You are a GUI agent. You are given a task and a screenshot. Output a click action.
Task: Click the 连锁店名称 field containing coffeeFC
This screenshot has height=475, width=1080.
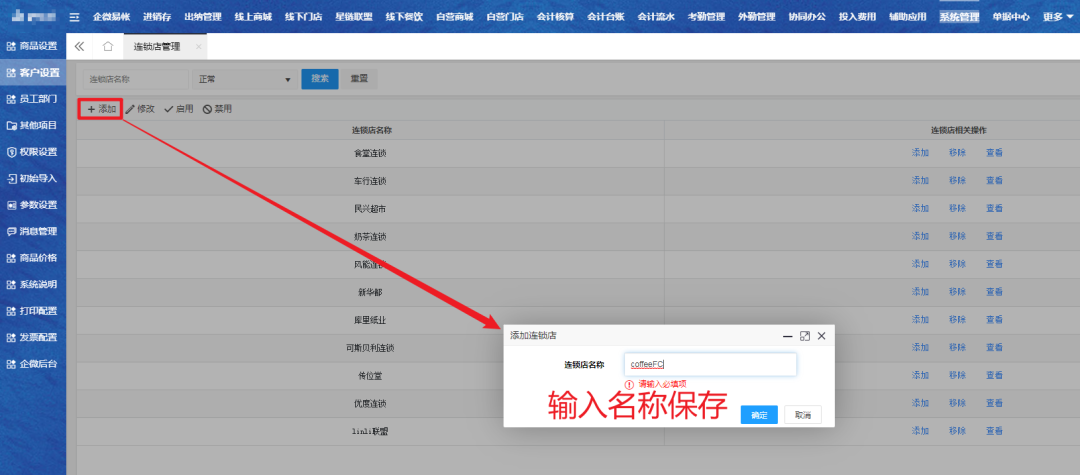[x=709, y=364]
